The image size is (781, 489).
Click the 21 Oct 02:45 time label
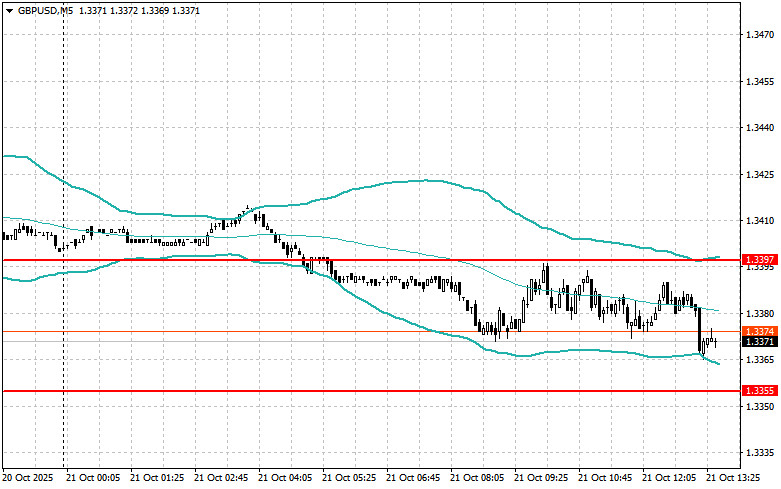221,478
